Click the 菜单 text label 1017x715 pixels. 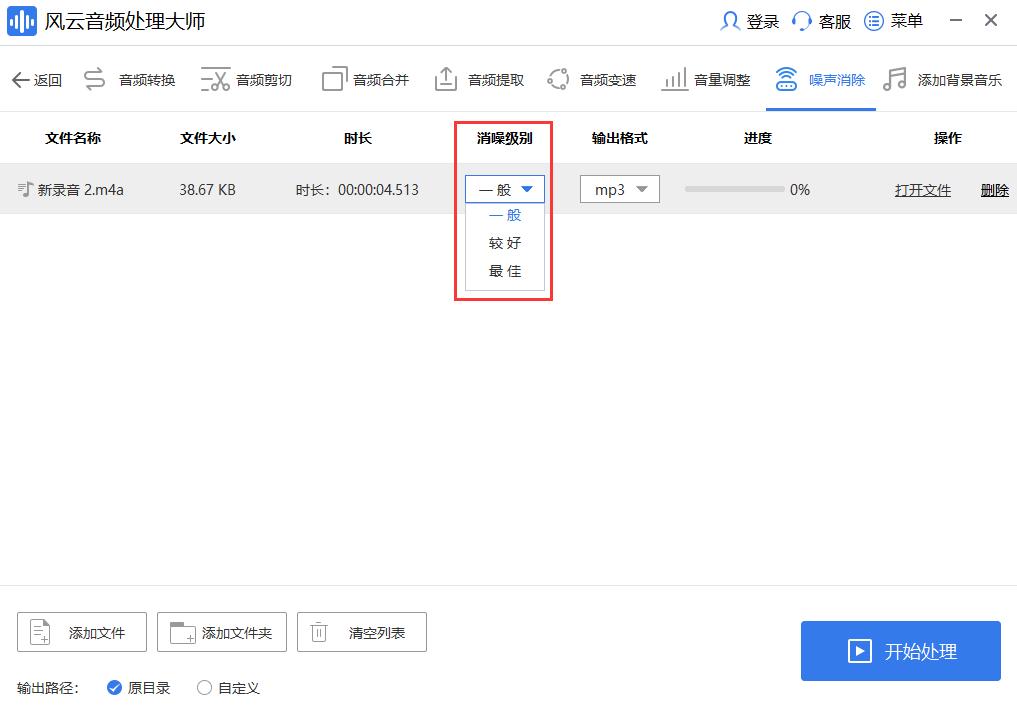[x=907, y=21]
